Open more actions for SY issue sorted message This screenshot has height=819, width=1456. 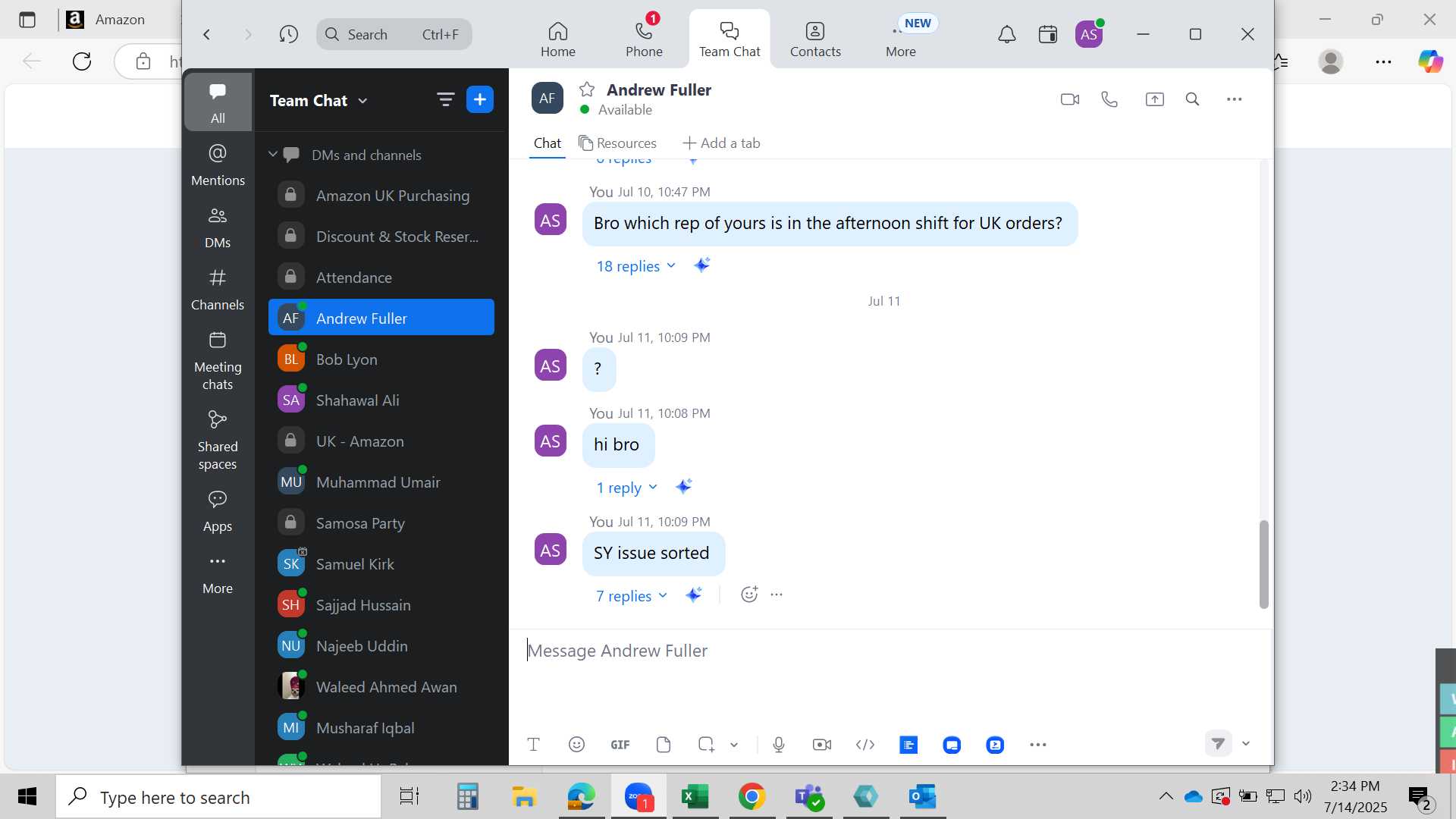777,595
